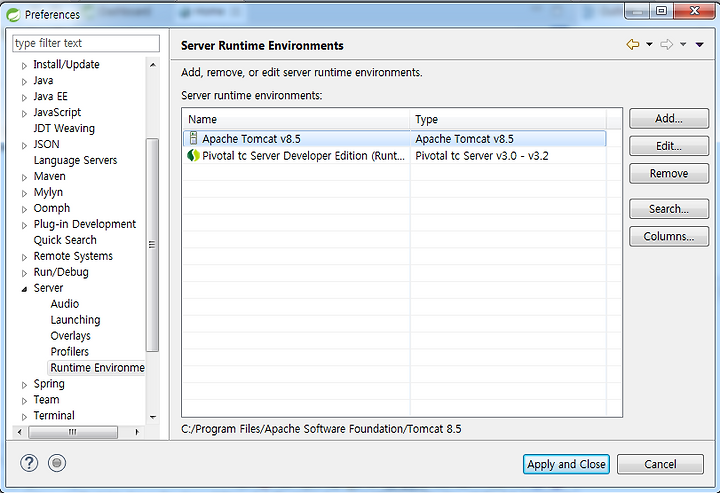
Task: Click tree vertical scrollbar down arrow
Action: point(153,417)
